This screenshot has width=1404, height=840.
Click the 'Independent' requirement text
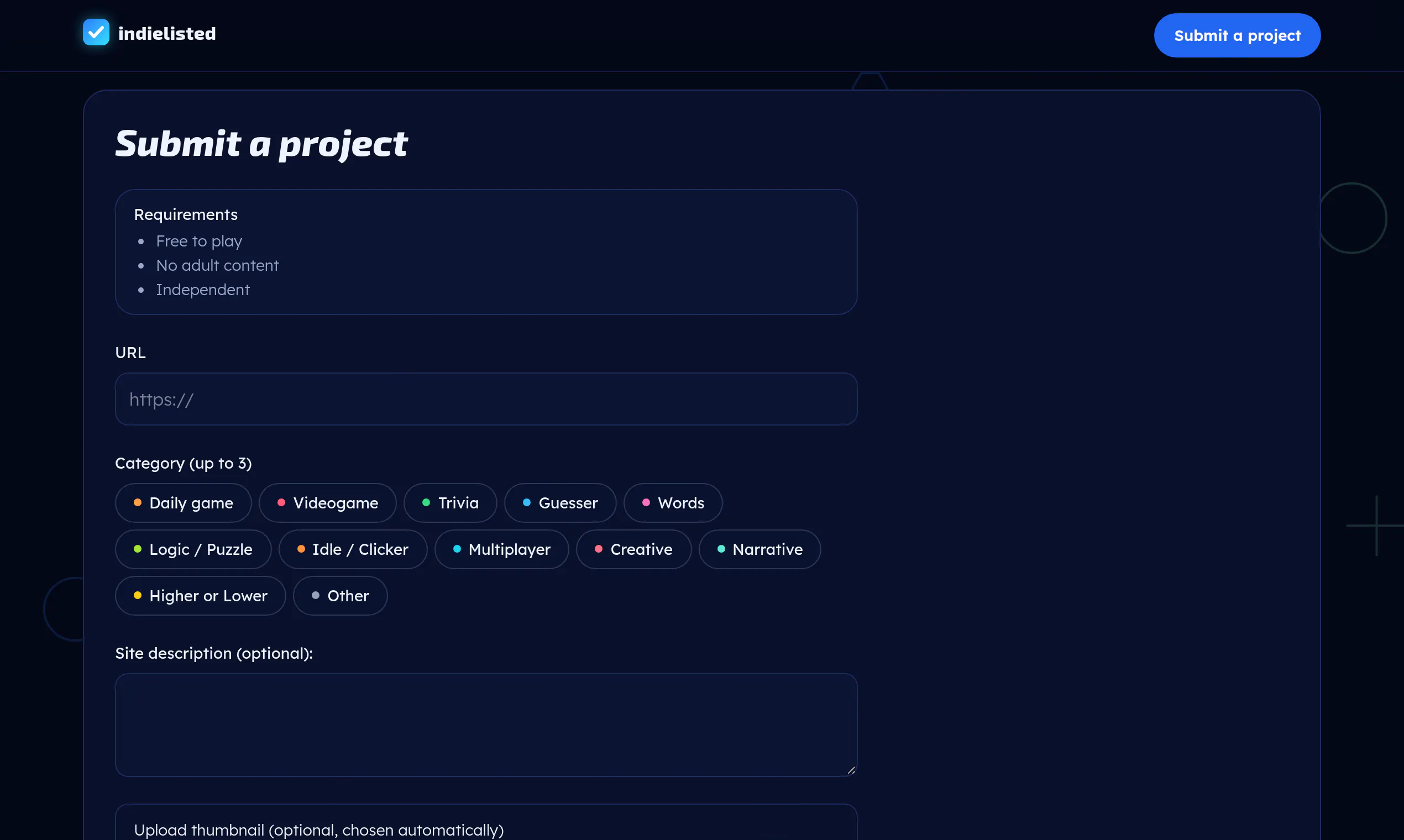coord(203,290)
